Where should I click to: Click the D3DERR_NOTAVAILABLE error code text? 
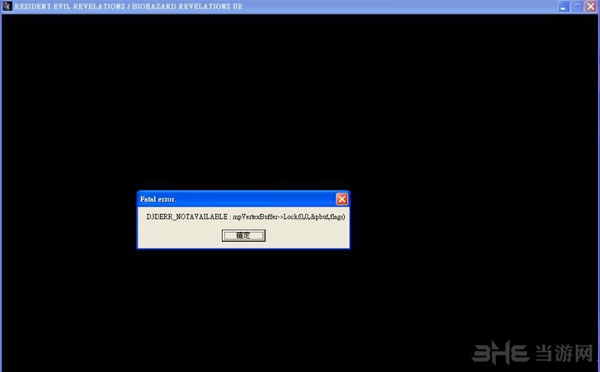click(187, 217)
